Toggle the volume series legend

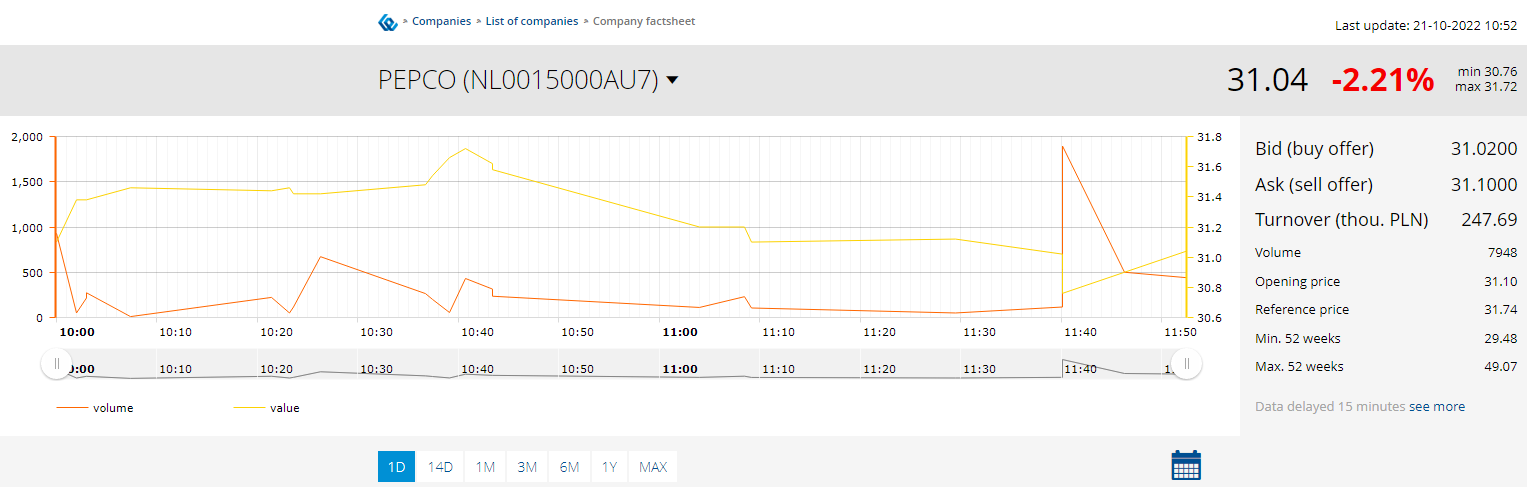point(95,408)
